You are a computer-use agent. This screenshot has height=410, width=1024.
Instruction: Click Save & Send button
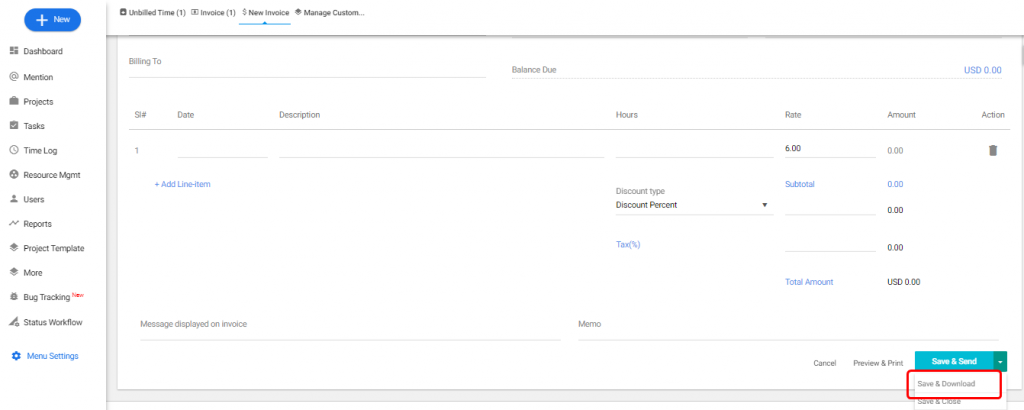click(954, 362)
